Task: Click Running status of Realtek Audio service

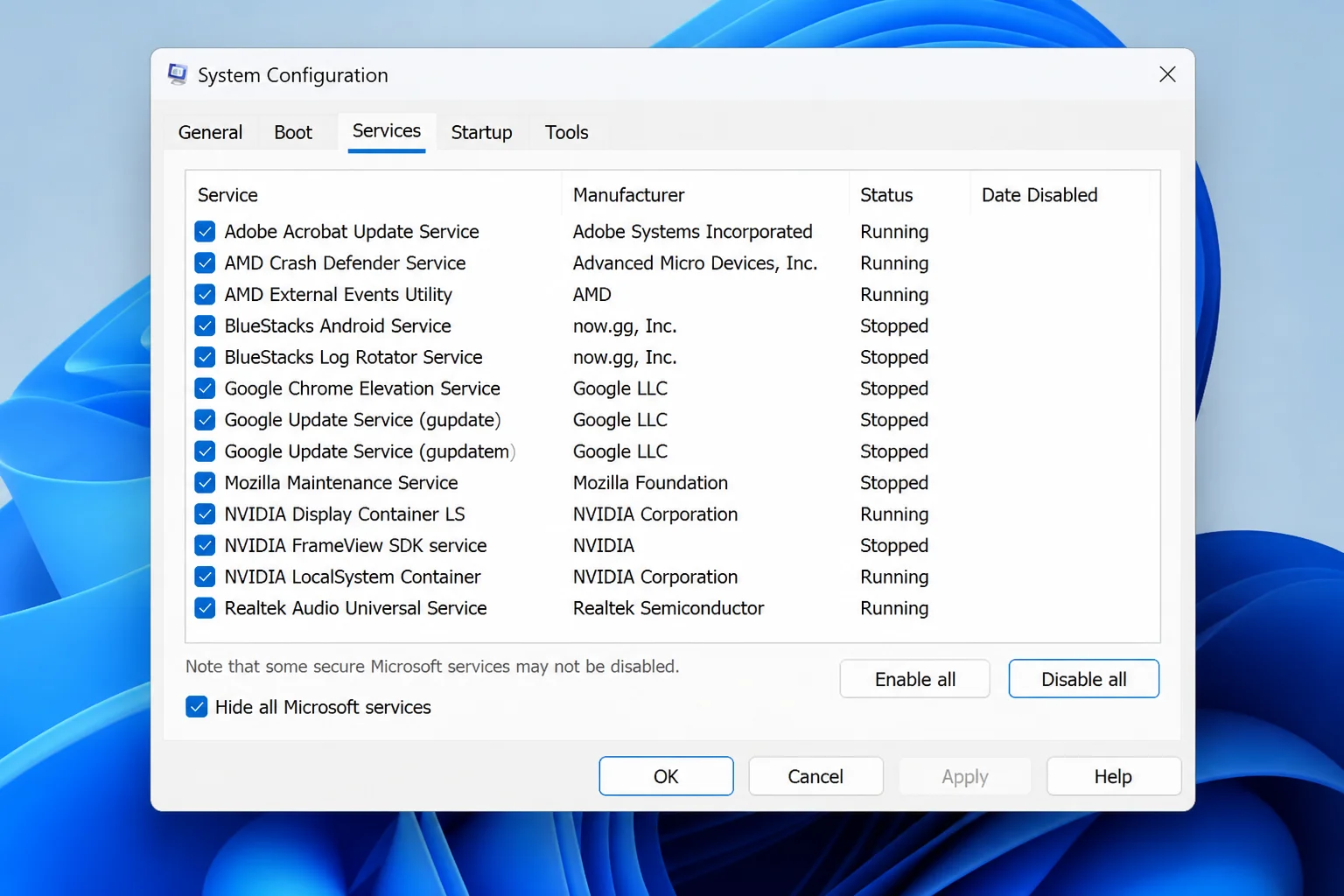Action: [894, 608]
